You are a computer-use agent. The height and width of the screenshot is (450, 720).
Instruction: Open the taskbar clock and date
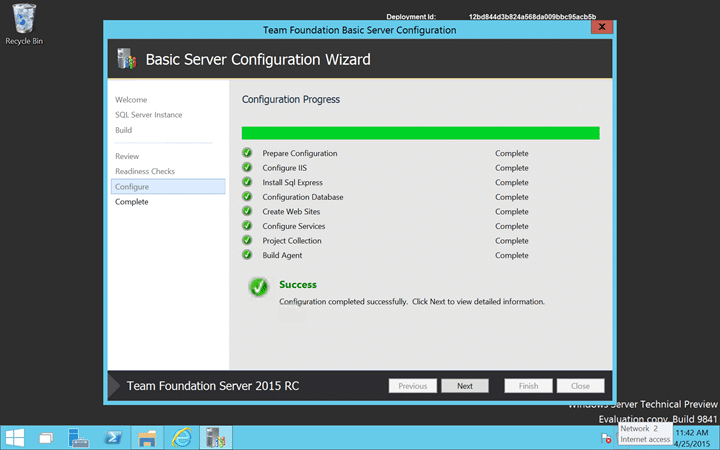pos(692,438)
